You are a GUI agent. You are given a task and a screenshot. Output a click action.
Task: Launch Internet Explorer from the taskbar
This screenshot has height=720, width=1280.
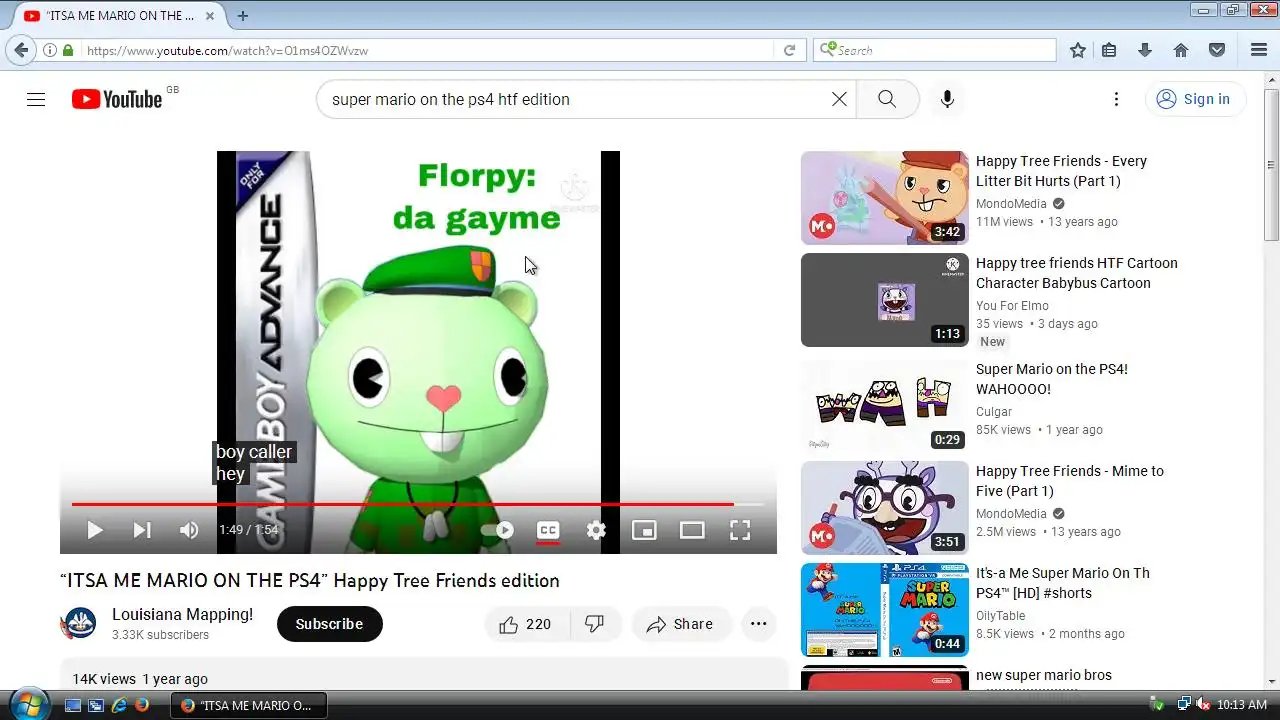[119, 705]
